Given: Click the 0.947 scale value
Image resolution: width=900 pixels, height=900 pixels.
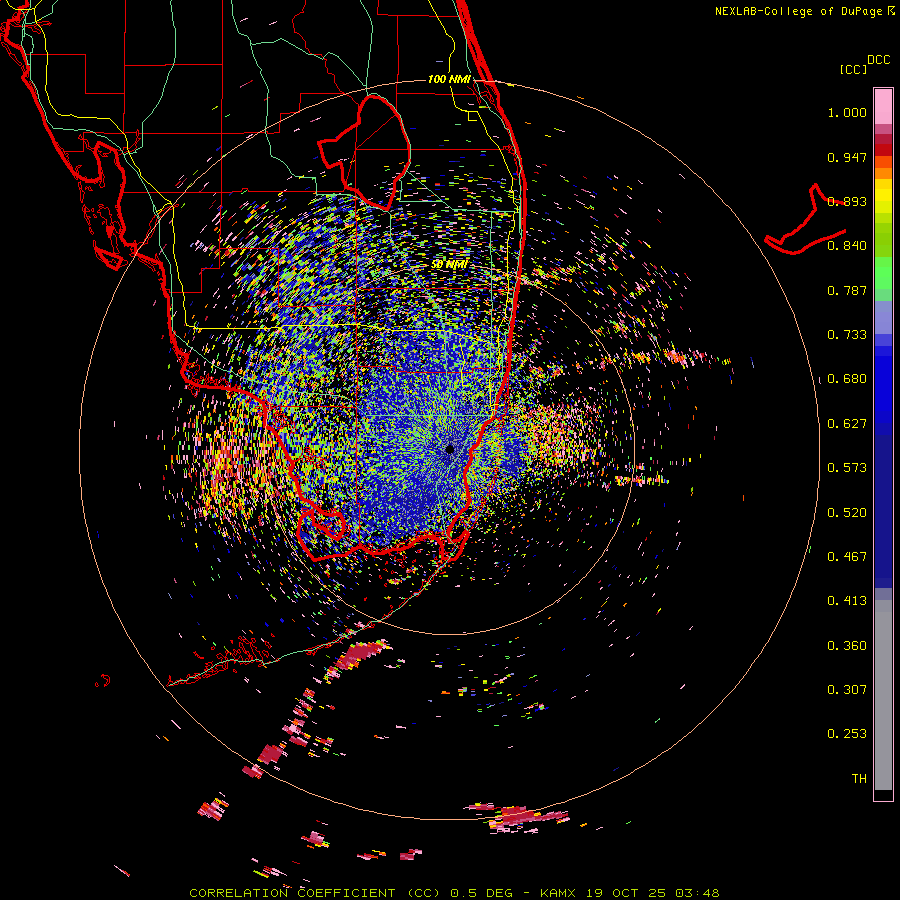Looking at the screenshot, I should [x=847, y=157].
